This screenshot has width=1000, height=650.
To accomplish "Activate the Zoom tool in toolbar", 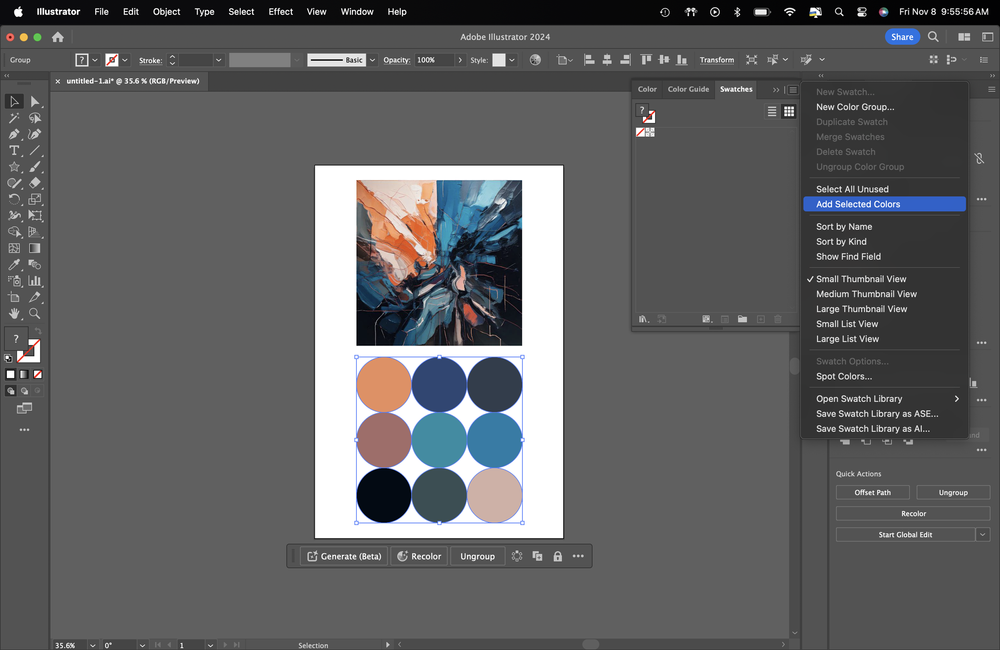I will pos(35,313).
